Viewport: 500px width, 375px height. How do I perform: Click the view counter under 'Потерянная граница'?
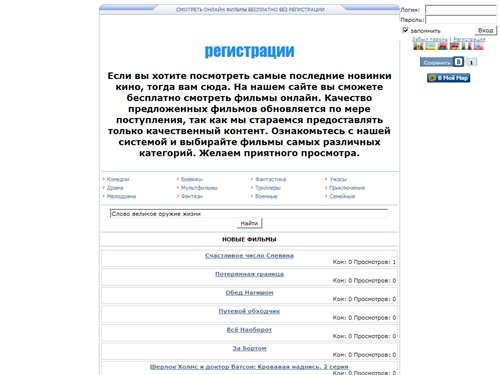[364, 281]
